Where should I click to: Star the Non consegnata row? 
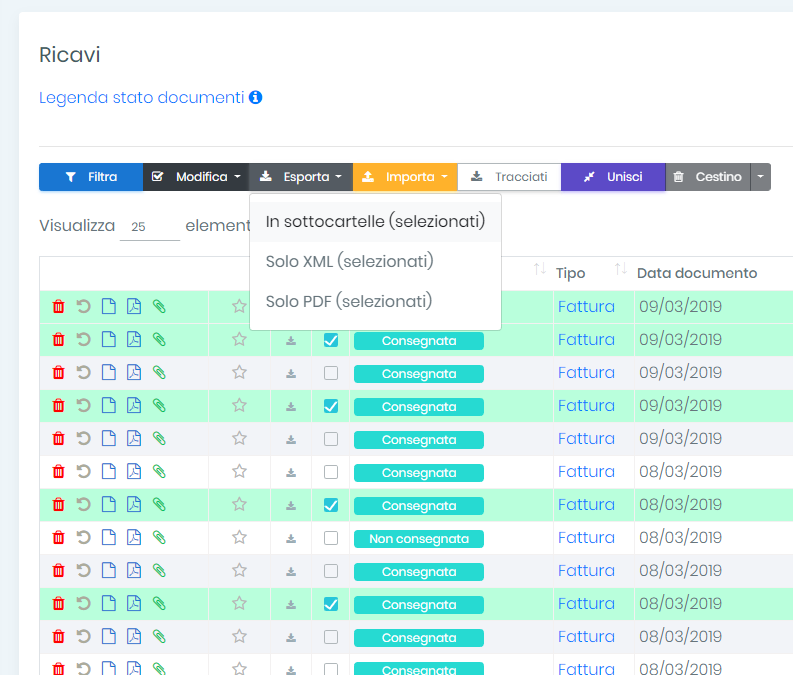click(239, 537)
